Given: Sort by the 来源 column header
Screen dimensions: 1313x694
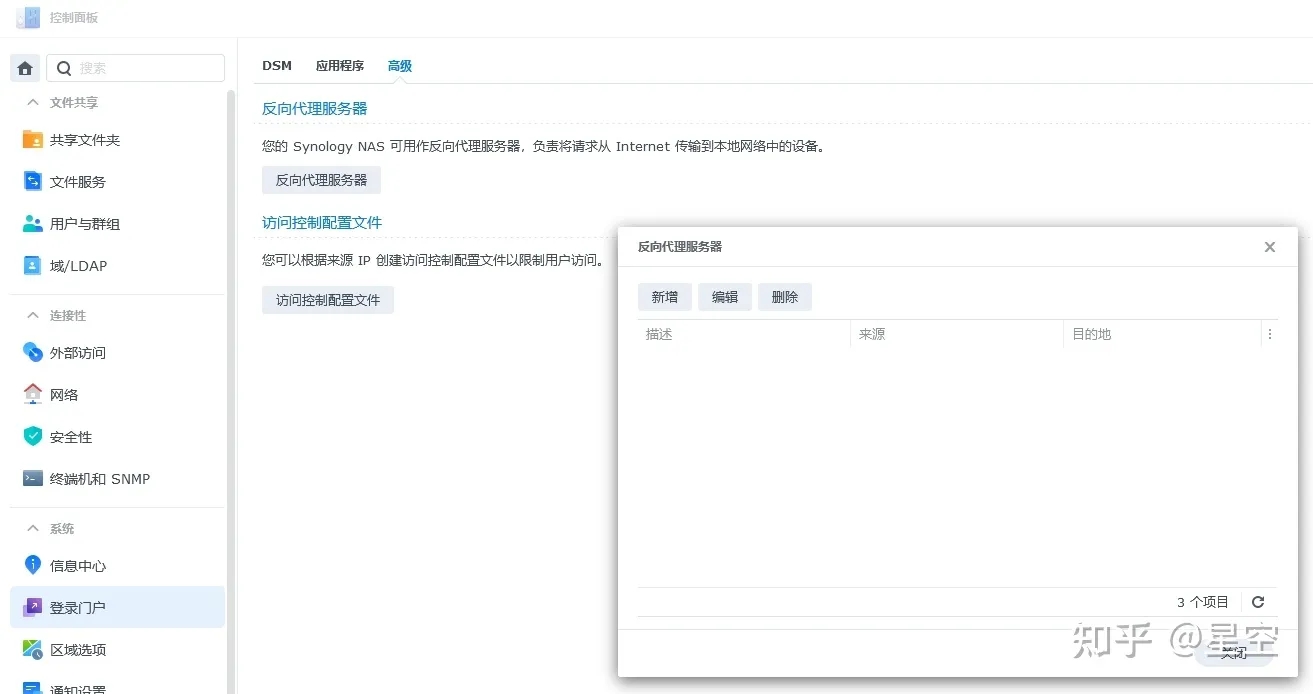Looking at the screenshot, I should [955, 335].
